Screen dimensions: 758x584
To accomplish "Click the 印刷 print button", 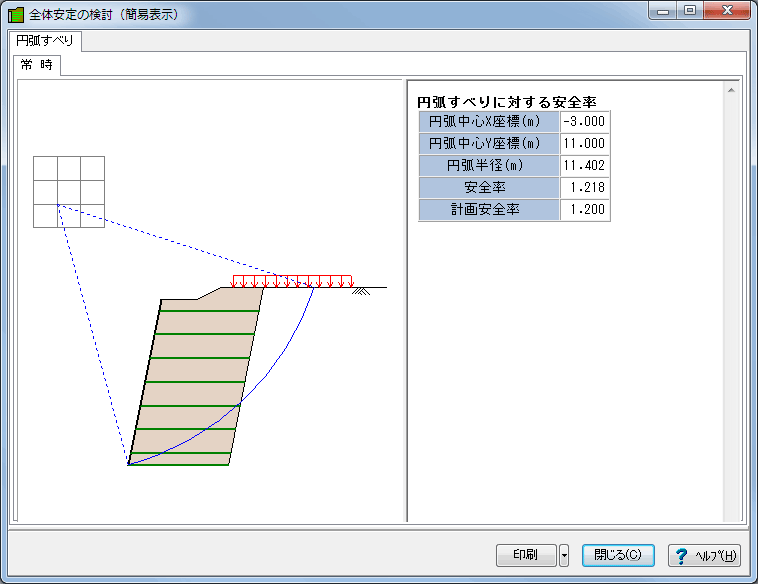I will [526, 555].
